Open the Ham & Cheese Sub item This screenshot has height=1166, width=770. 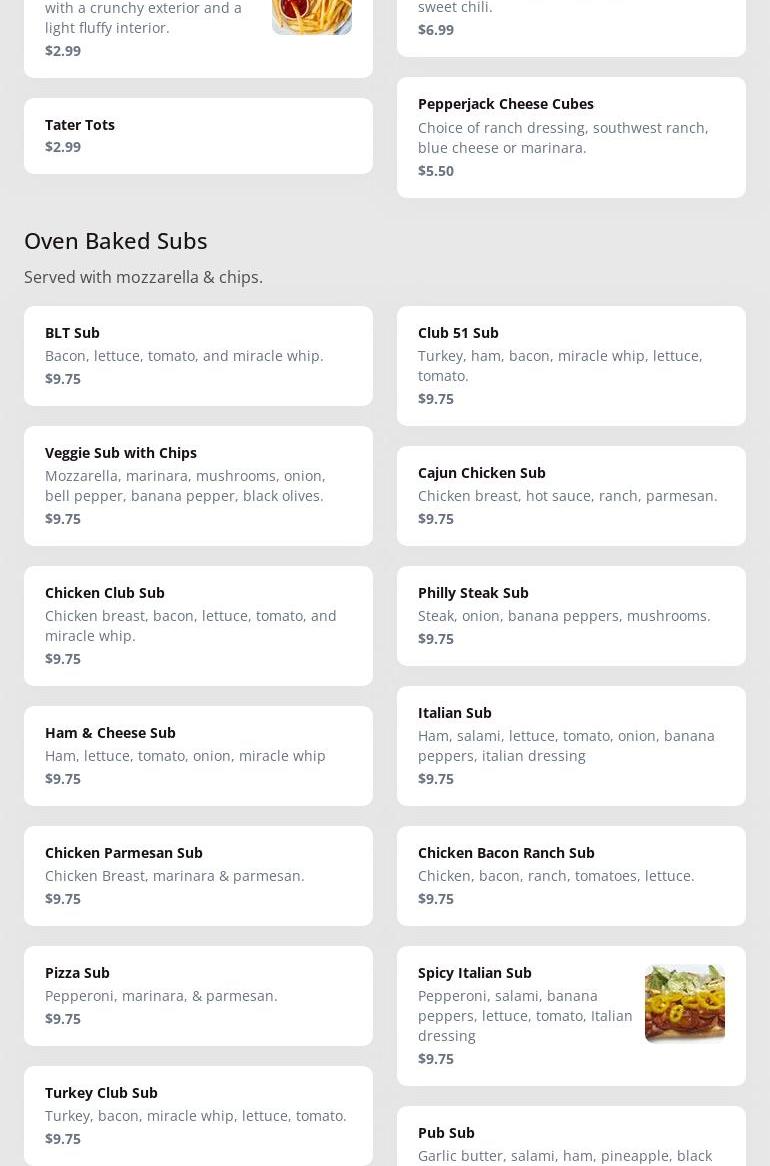(198, 755)
